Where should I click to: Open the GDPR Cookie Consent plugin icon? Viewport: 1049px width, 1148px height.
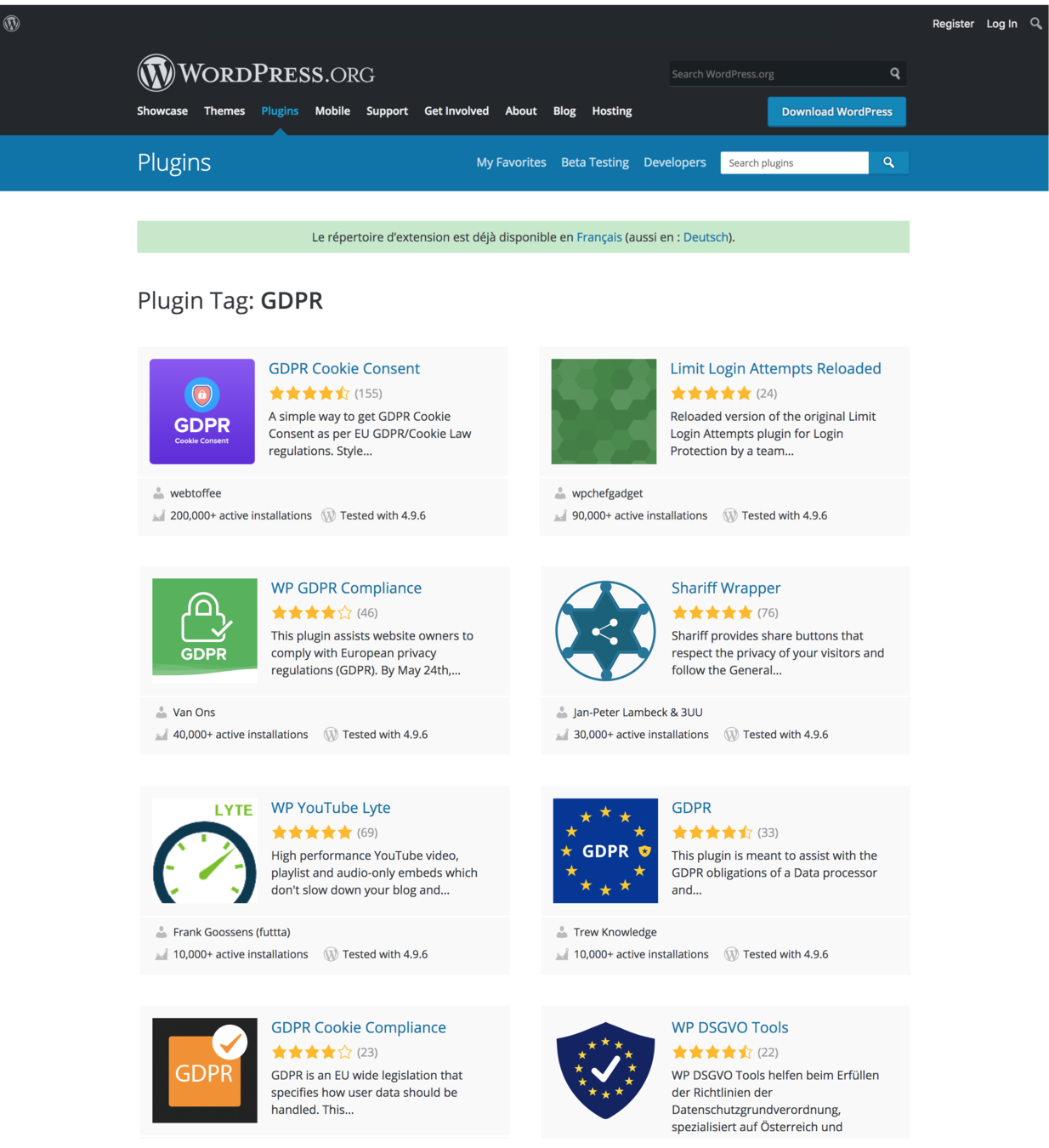202,412
